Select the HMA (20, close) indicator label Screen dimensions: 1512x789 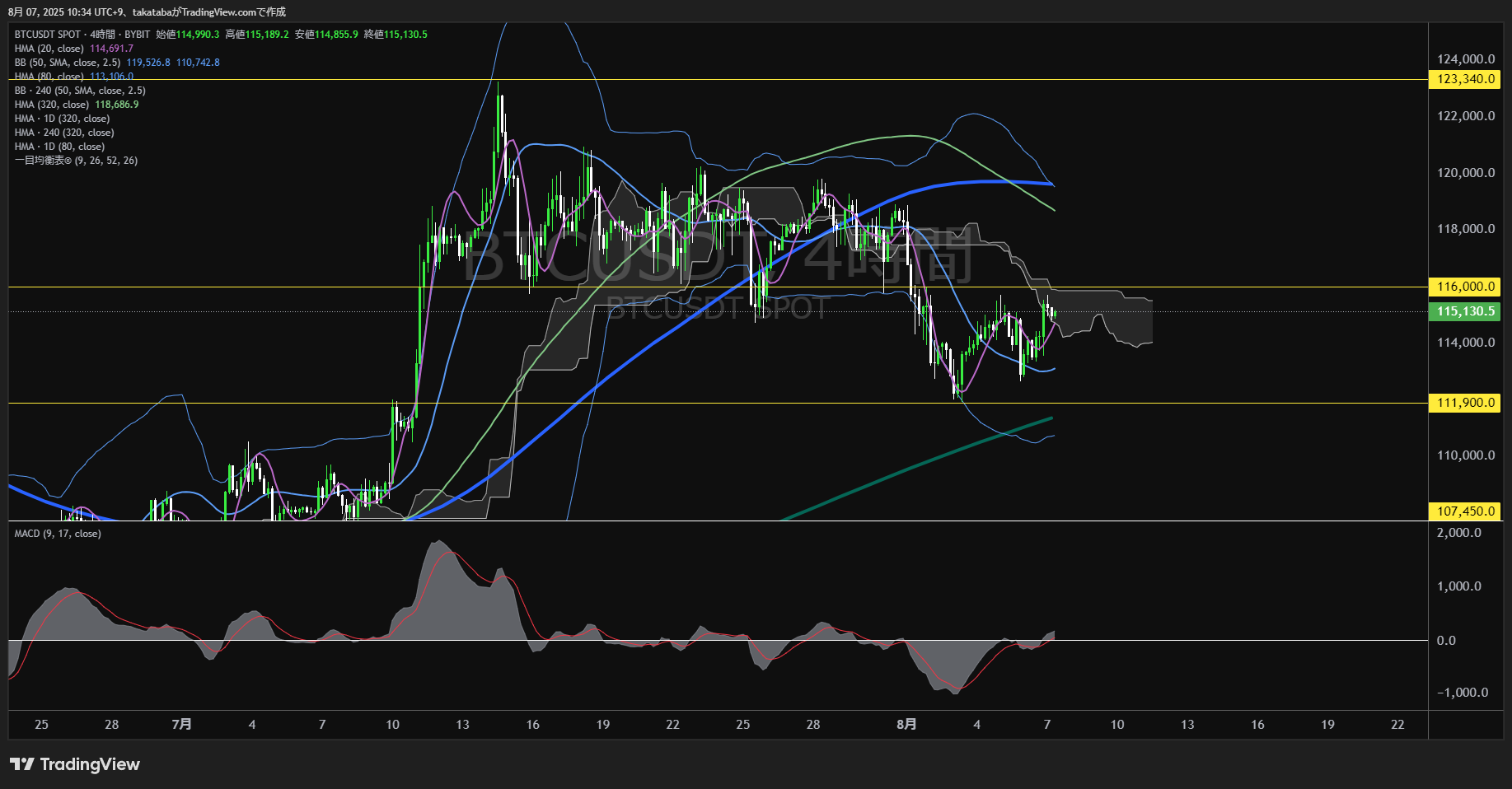49,49
